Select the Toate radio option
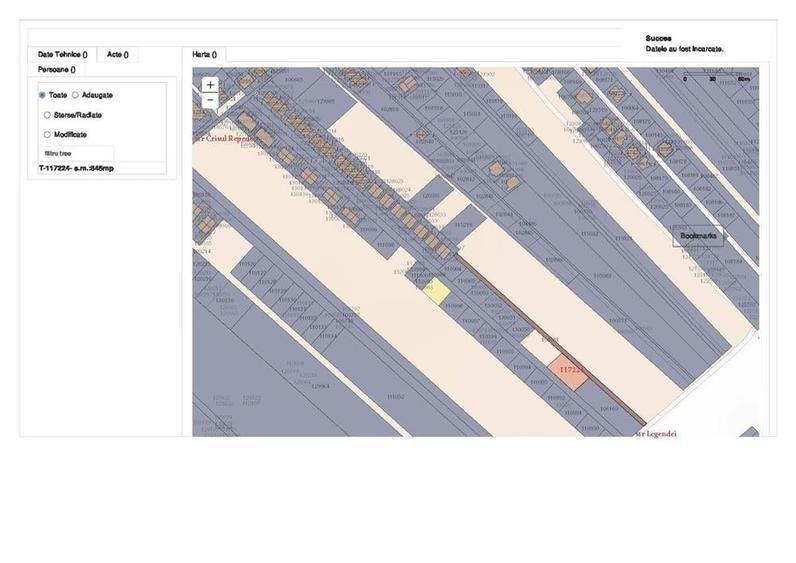Screen dimensions: 796x563 42,95
